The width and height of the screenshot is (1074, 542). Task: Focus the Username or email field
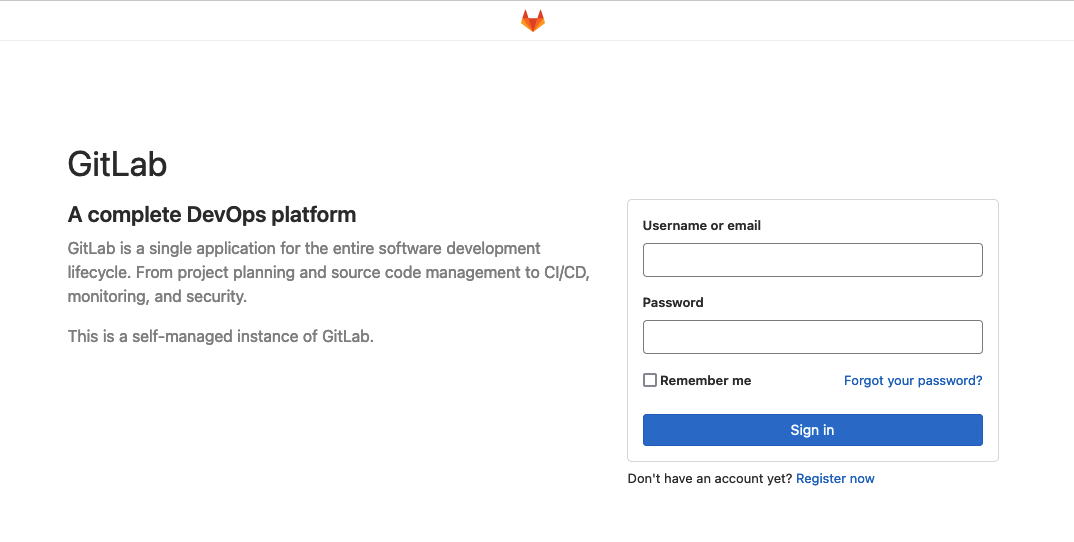tap(812, 260)
